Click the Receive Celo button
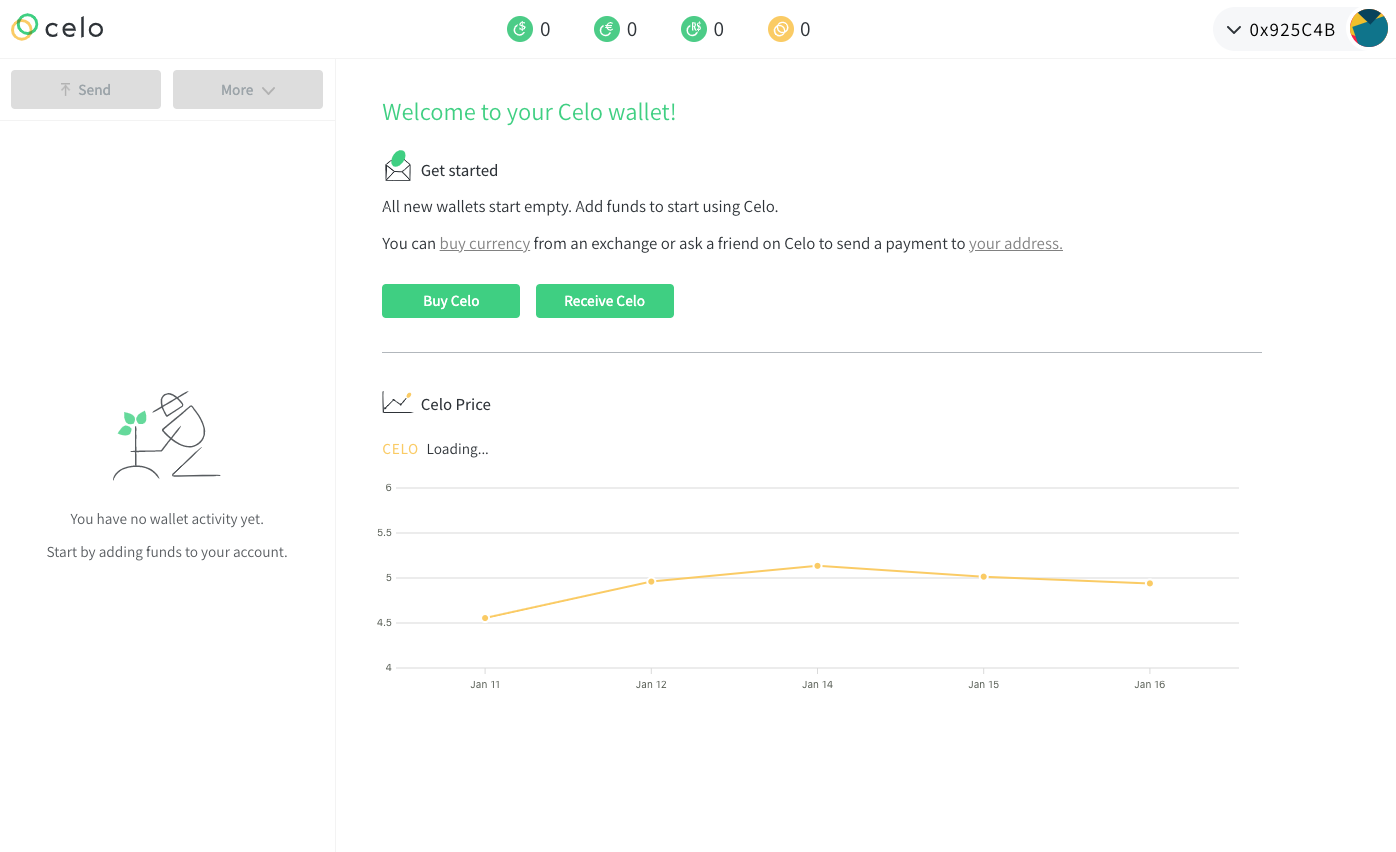Screen dimensions: 1396x852 click(x=605, y=301)
